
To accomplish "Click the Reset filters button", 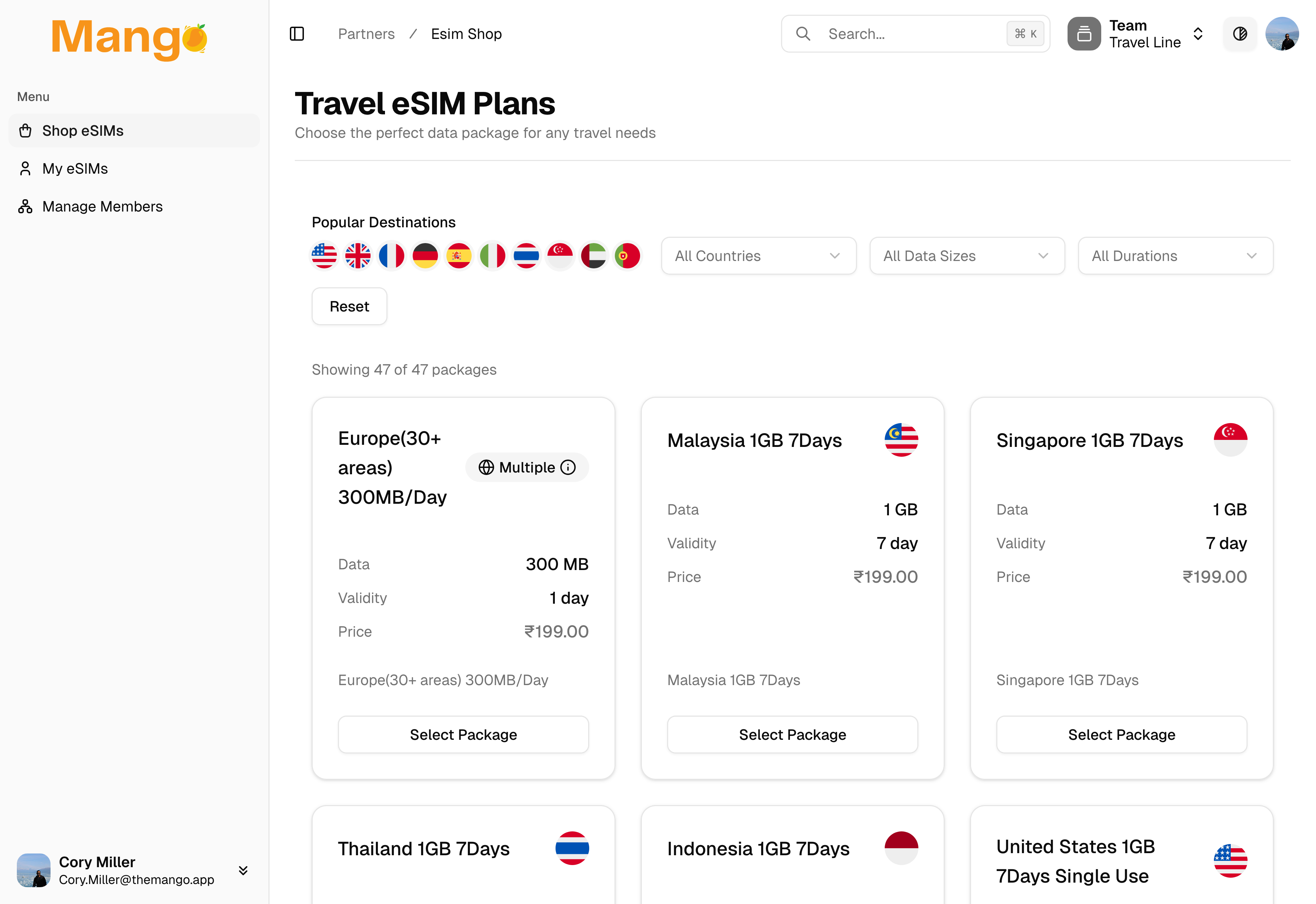I will (x=350, y=307).
